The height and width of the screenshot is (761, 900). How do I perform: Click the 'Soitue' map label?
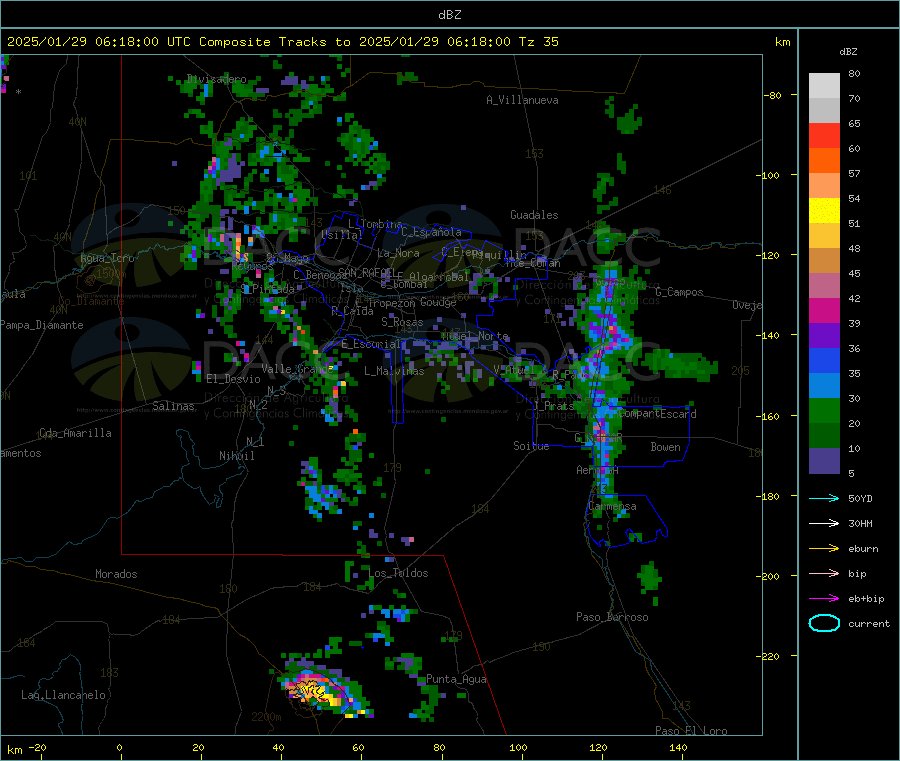(531, 446)
